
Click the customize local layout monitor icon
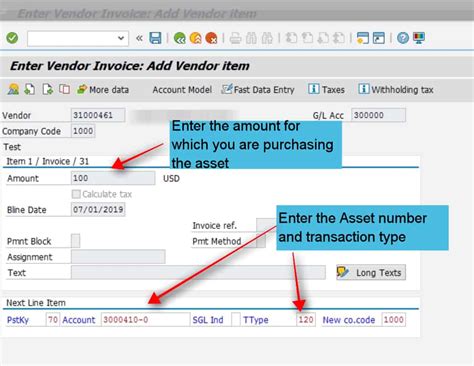(419, 38)
